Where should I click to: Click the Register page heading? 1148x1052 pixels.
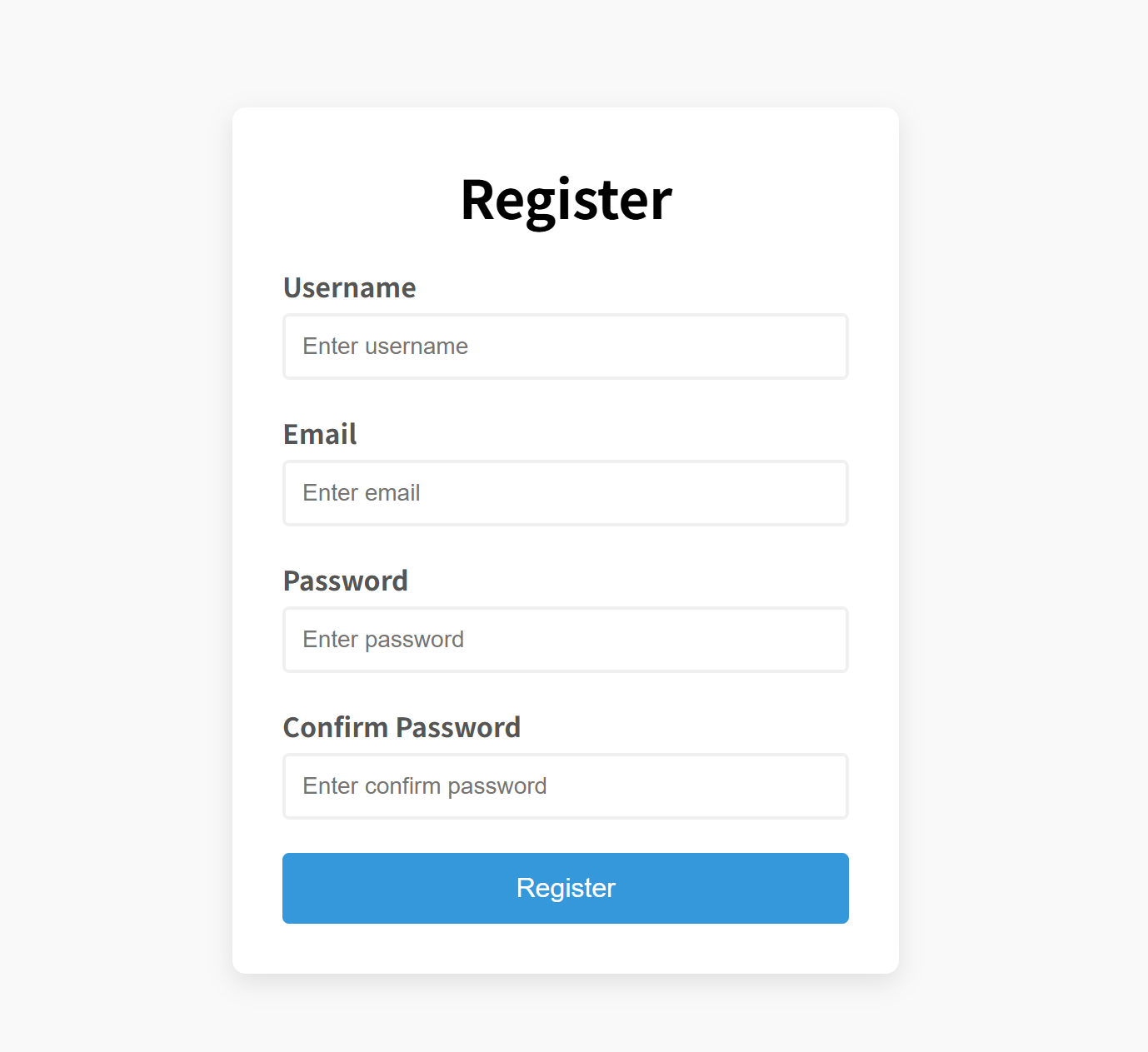click(565, 200)
